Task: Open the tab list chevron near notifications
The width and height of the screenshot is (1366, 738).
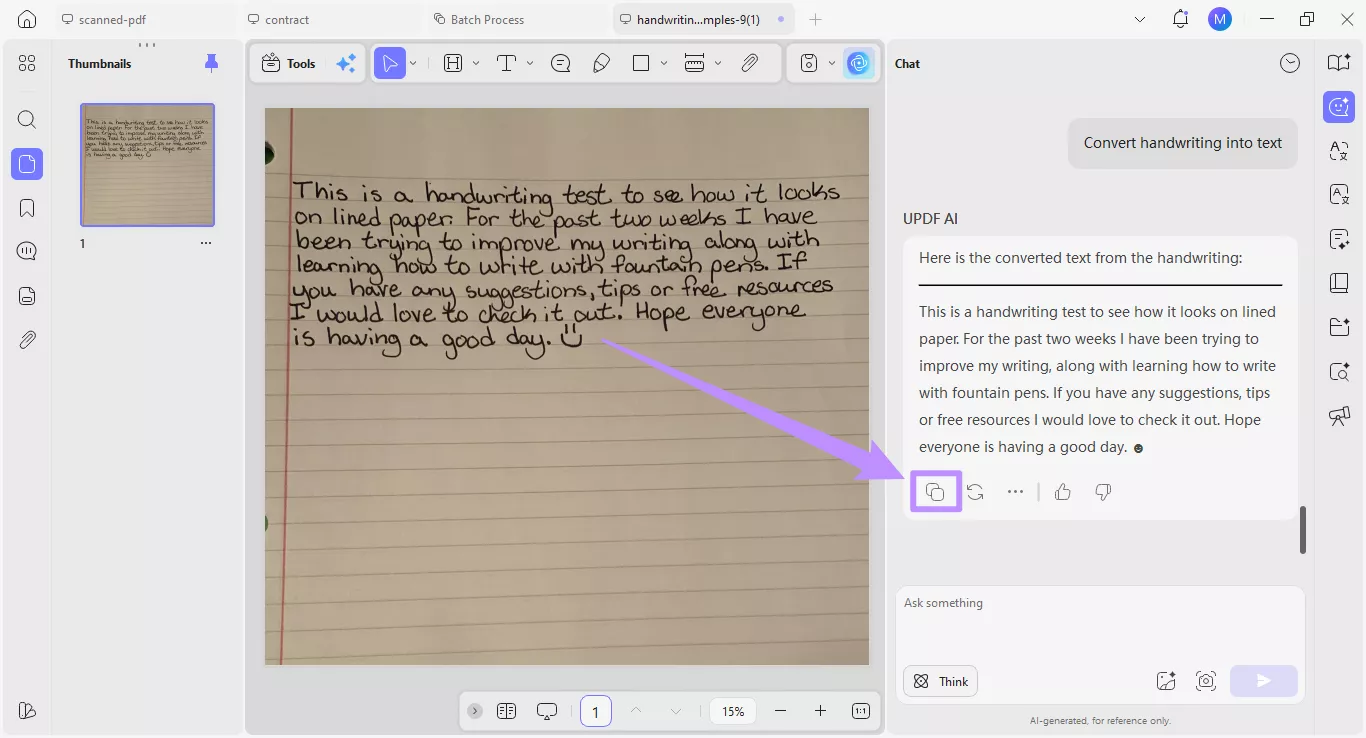Action: tap(1140, 18)
